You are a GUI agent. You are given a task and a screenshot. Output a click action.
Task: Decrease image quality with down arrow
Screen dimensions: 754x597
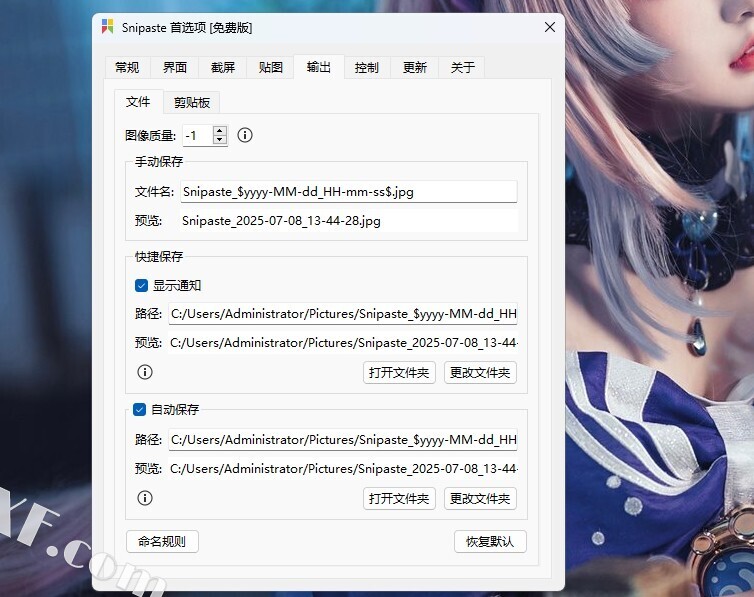pos(220,140)
